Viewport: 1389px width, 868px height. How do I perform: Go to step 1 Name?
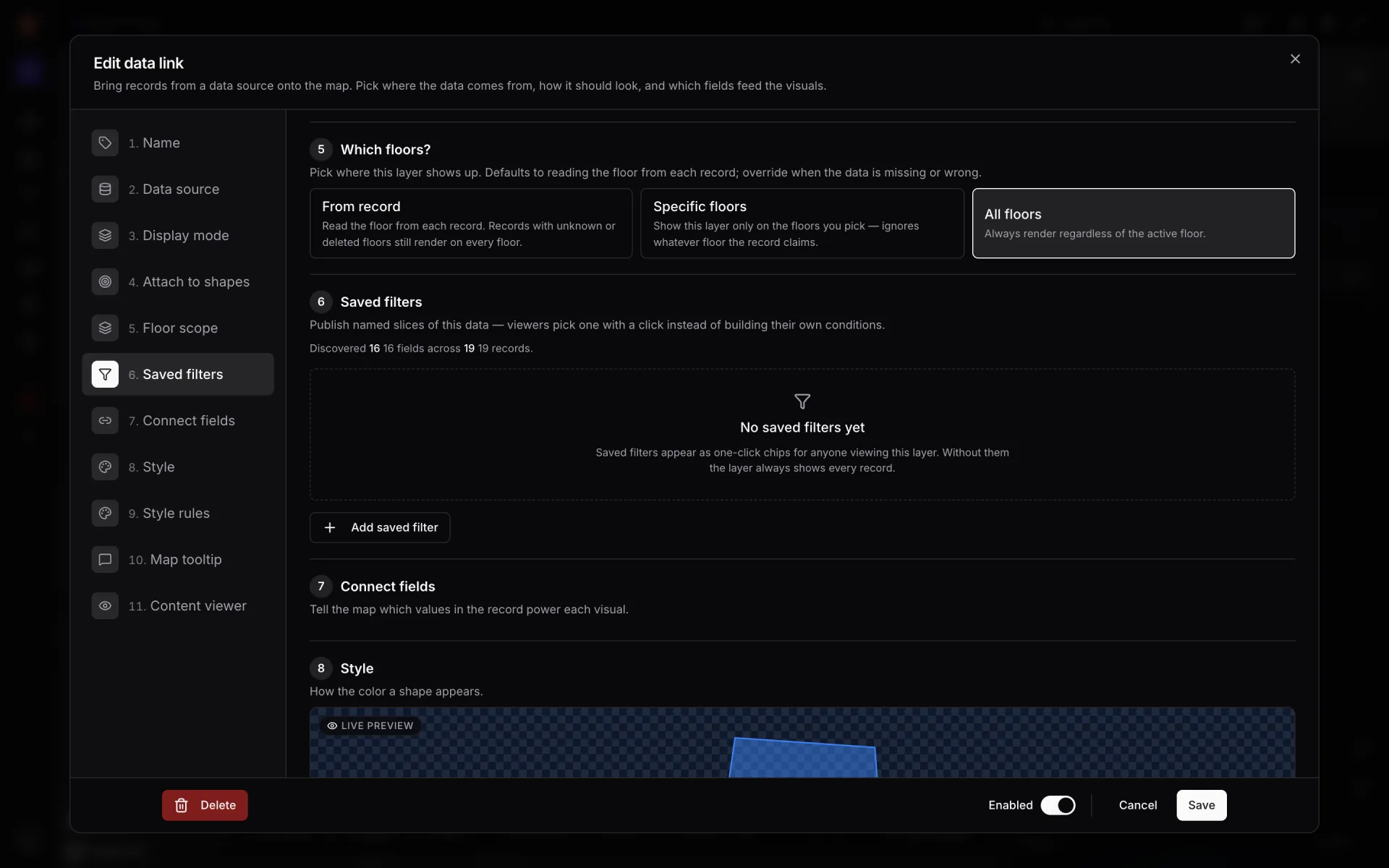point(178,142)
